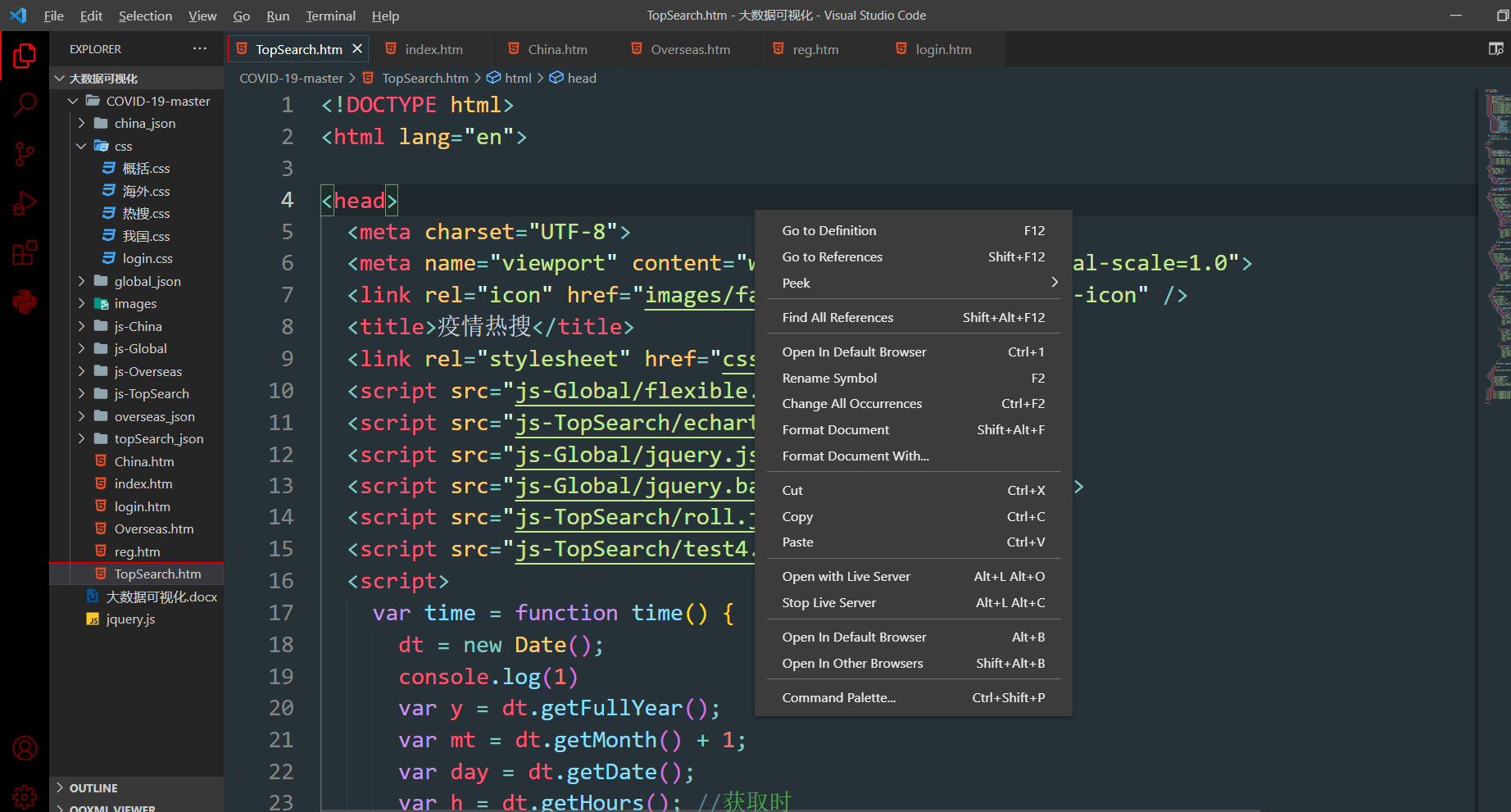Click the China.htm file icon in explorer

(x=101, y=461)
